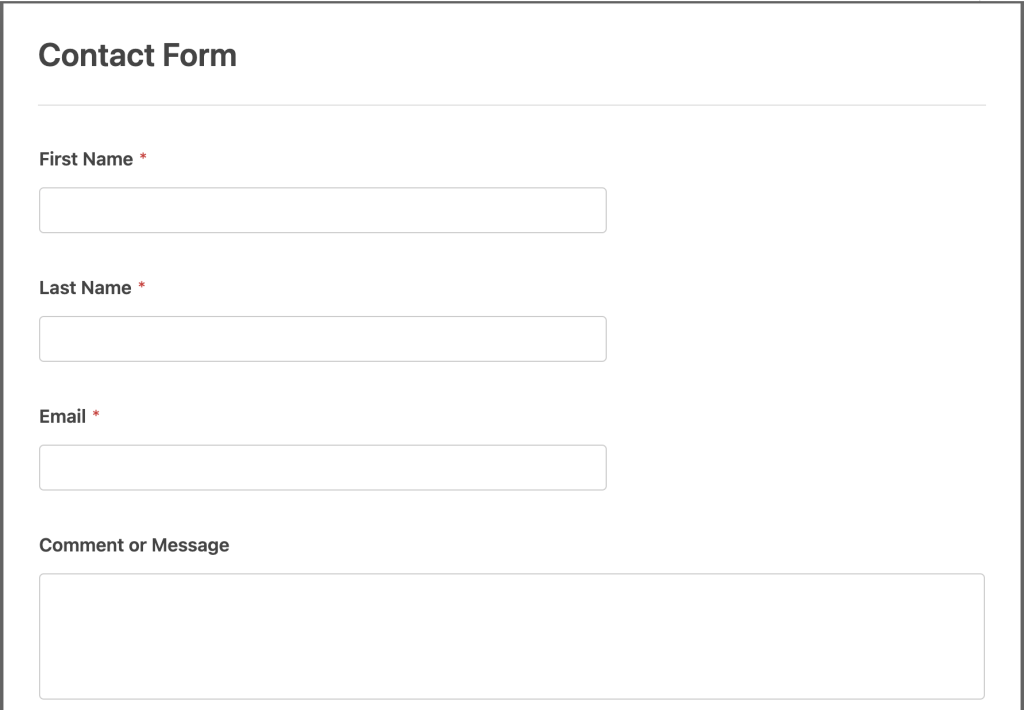Click the Contact Form heading
The height and width of the screenshot is (710, 1024).
click(x=137, y=56)
